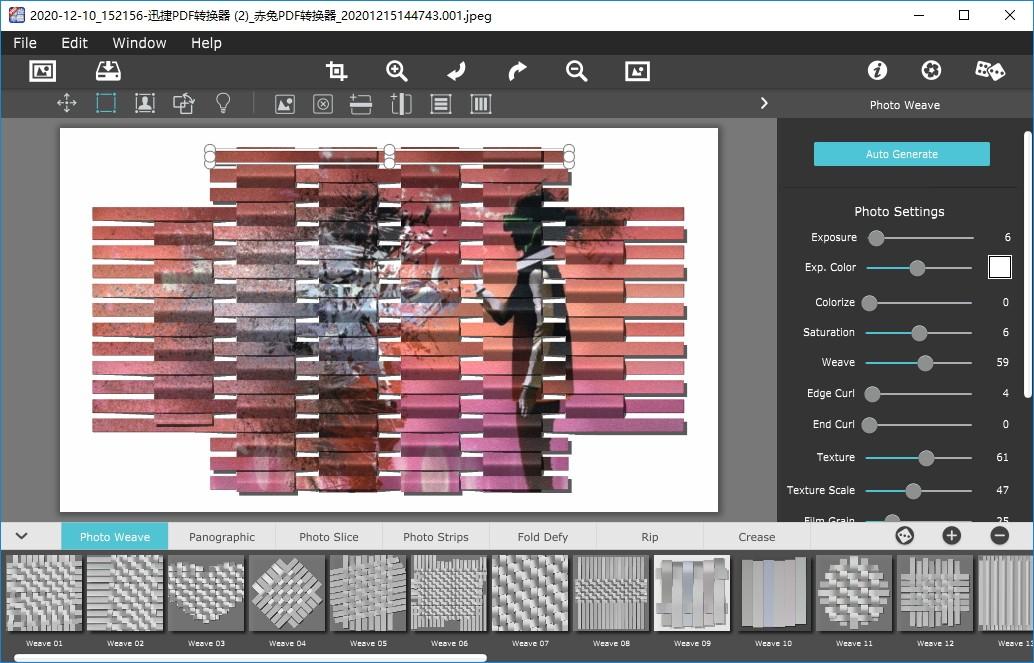Select the Weave 01 preset thumbnail
The width and height of the screenshot is (1034, 663).
tap(44, 593)
